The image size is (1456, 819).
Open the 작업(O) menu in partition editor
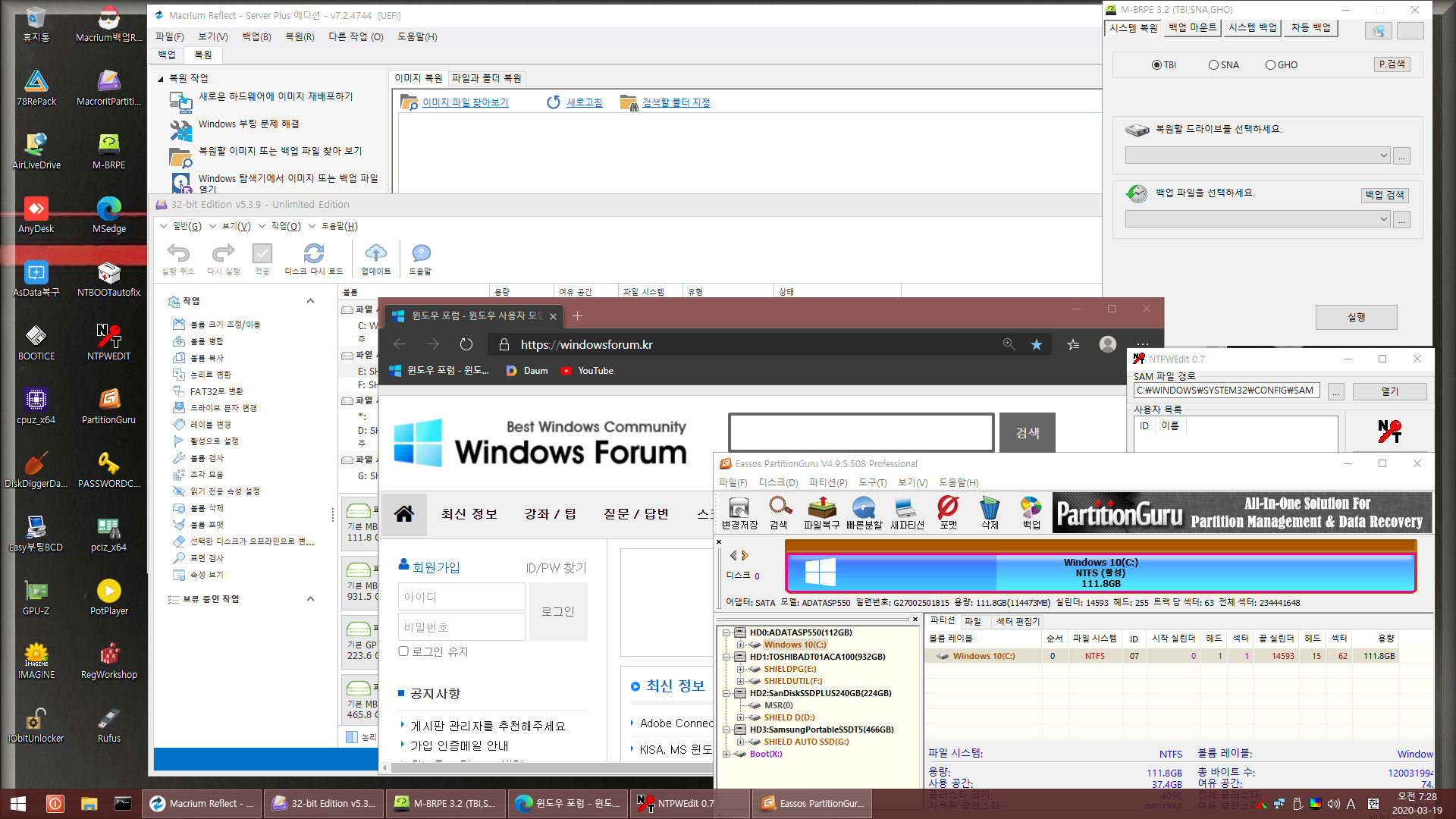[286, 226]
